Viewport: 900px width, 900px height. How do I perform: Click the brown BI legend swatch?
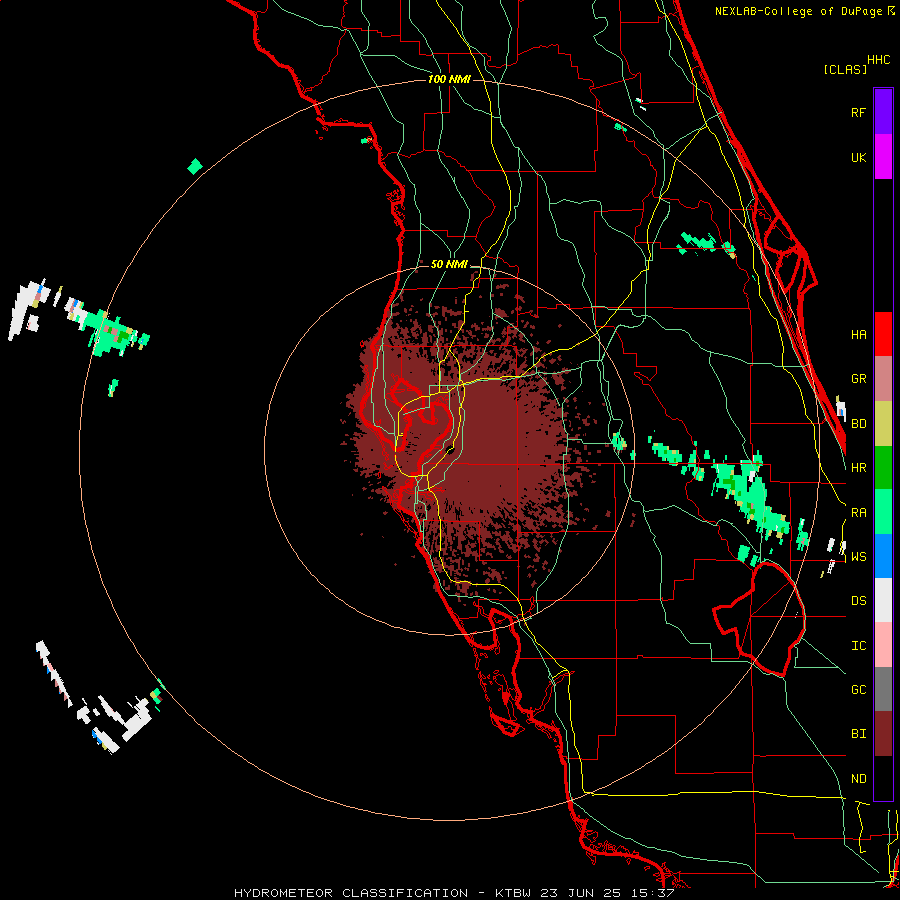(883, 734)
